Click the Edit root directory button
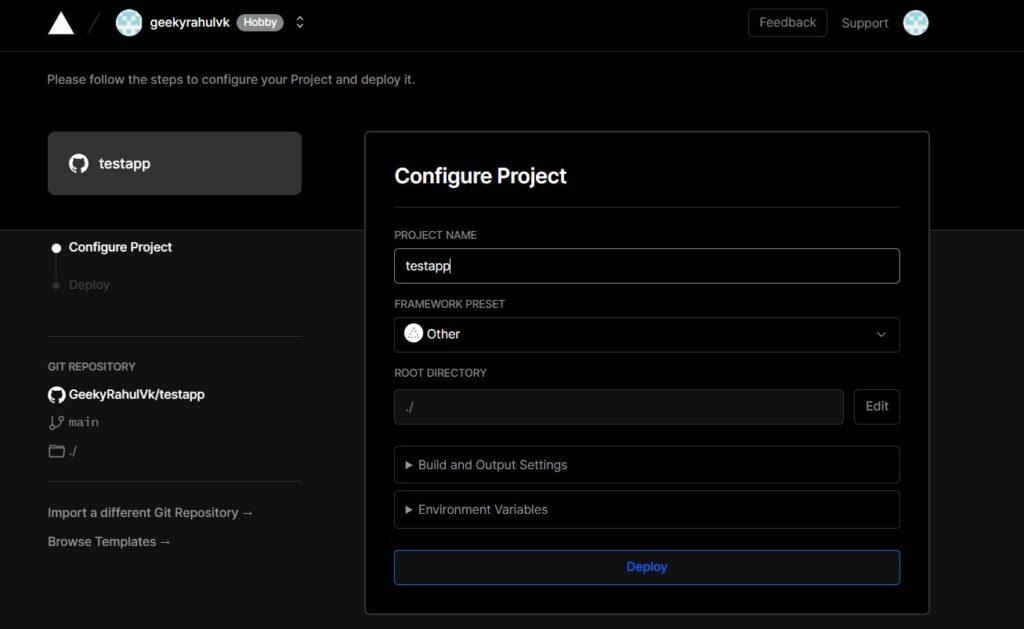 pyautogui.click(x=876, y=407)
